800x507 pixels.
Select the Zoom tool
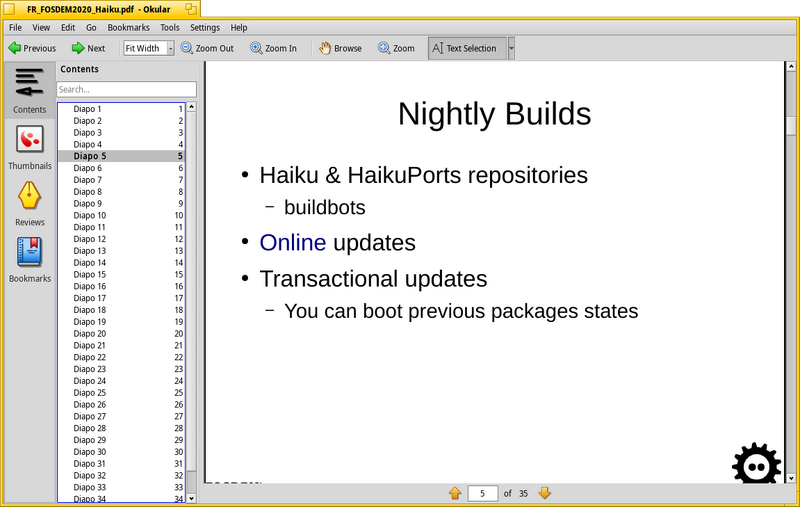[x=396, y=48]
